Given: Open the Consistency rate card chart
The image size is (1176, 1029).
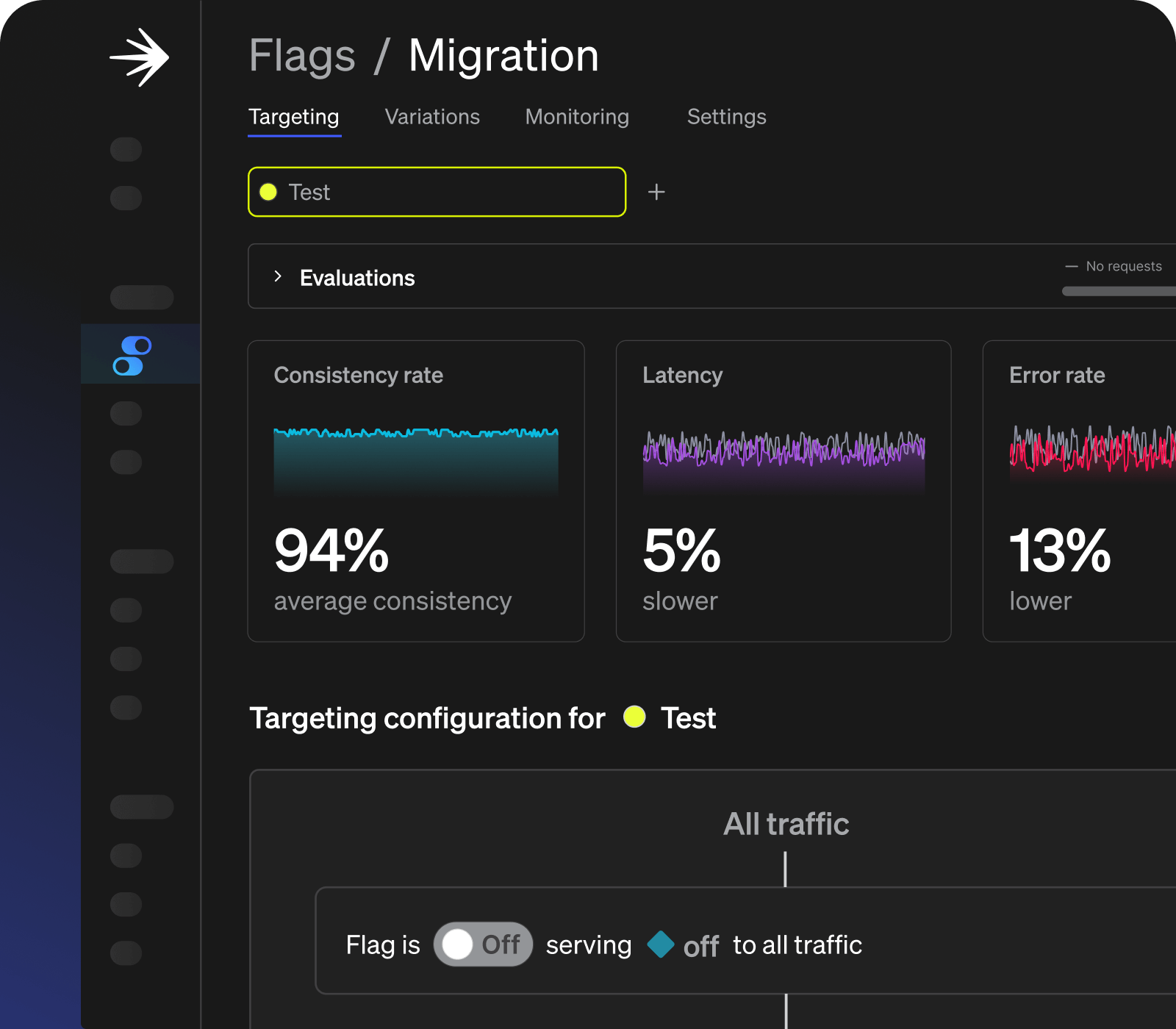Looking at the screenshot, I should (x=416, y=461).
